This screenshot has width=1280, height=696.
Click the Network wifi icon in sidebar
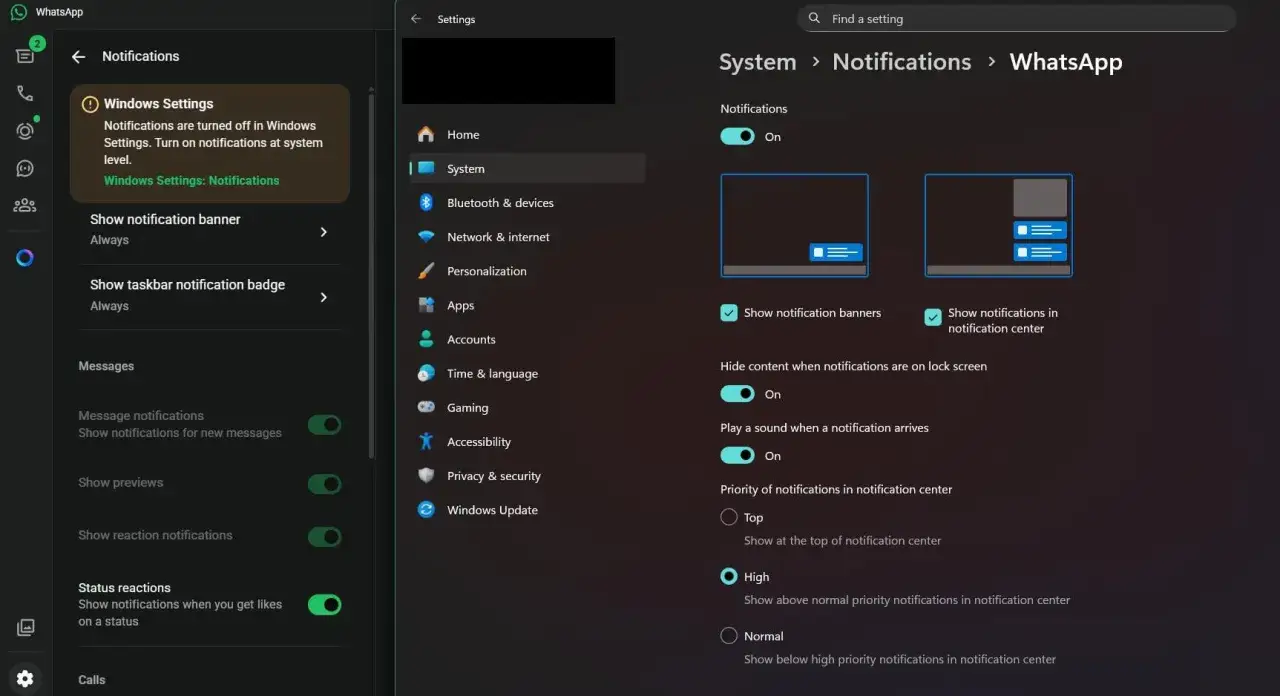tap(426, 237)
